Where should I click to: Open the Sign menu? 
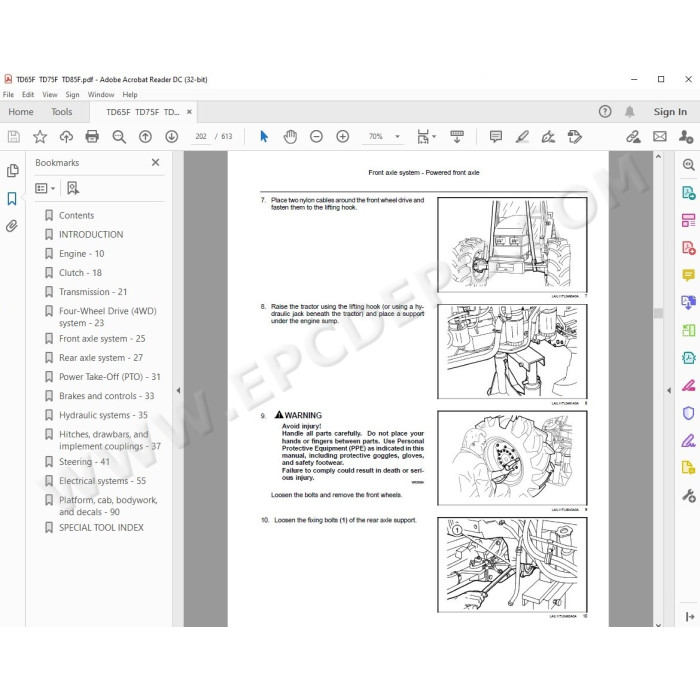(72, 95)
